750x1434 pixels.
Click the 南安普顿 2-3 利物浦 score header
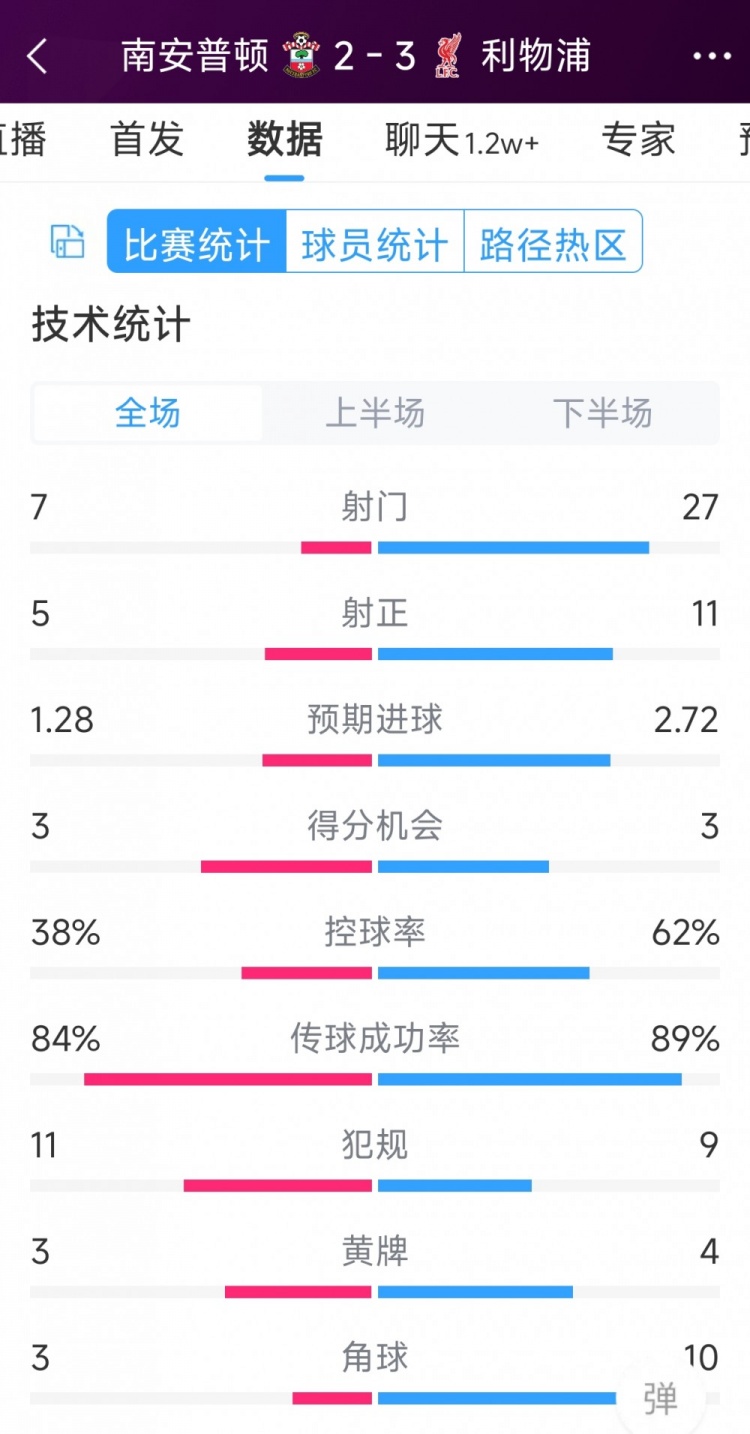pyautogui.click(x=375, y=57)
